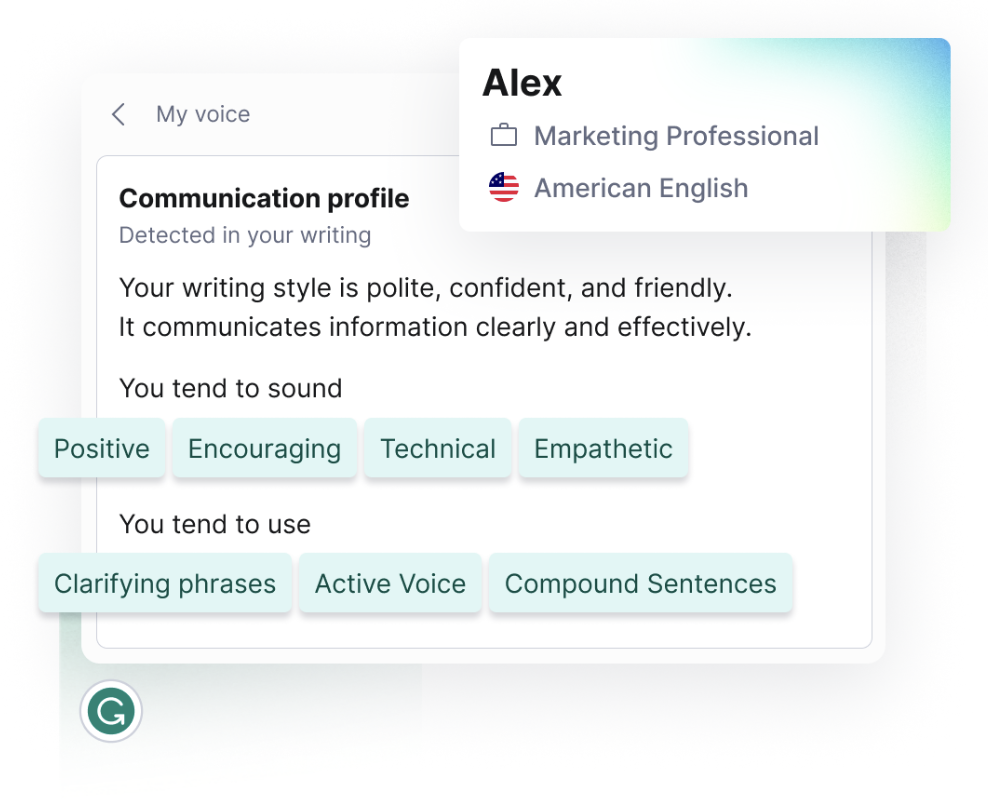Select the Positive tone tag
The height and width of the screenshot is (806, 988).
click(101, 449)
